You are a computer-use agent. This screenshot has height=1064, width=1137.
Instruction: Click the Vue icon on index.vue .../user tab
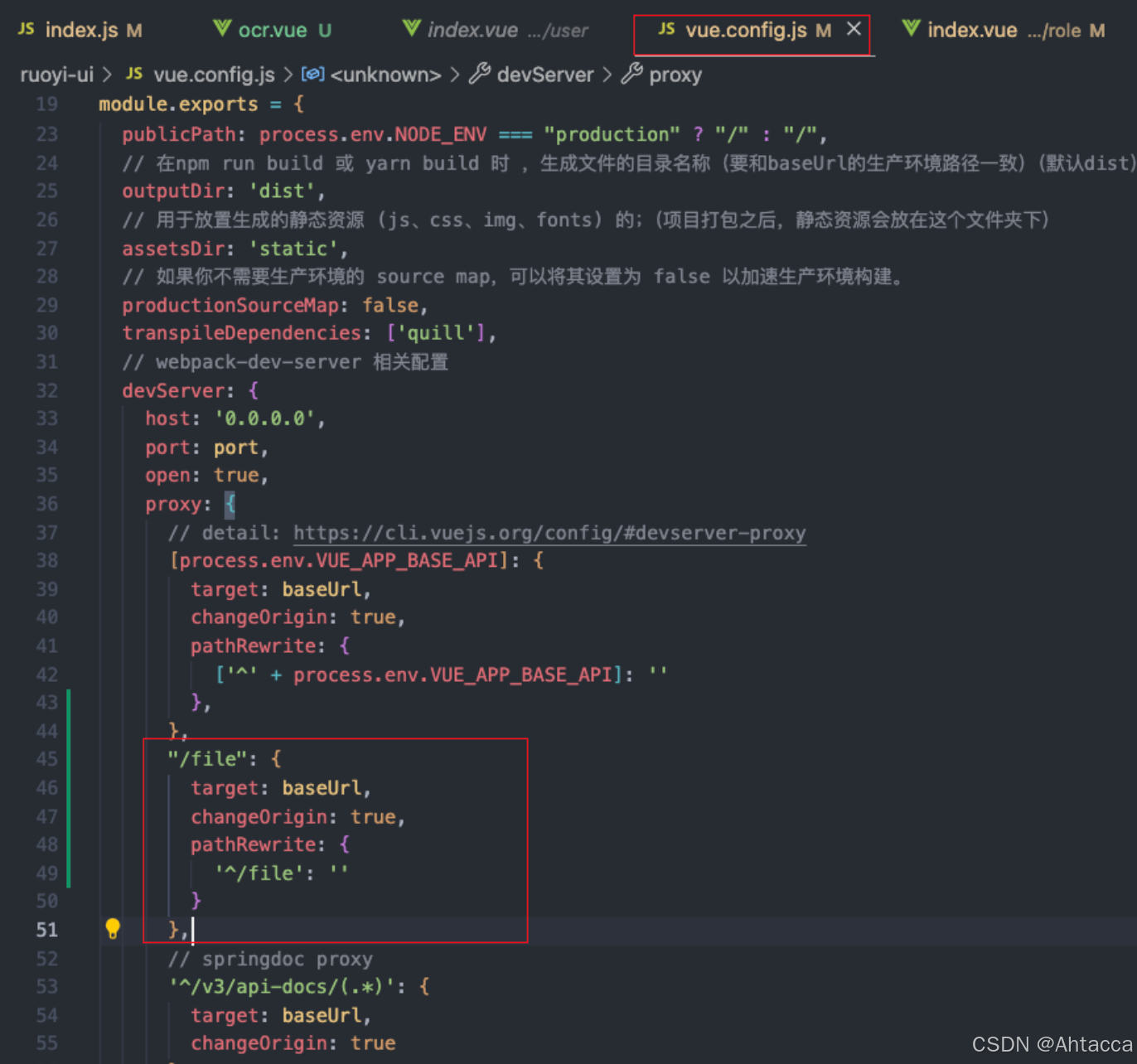point(411,29)
